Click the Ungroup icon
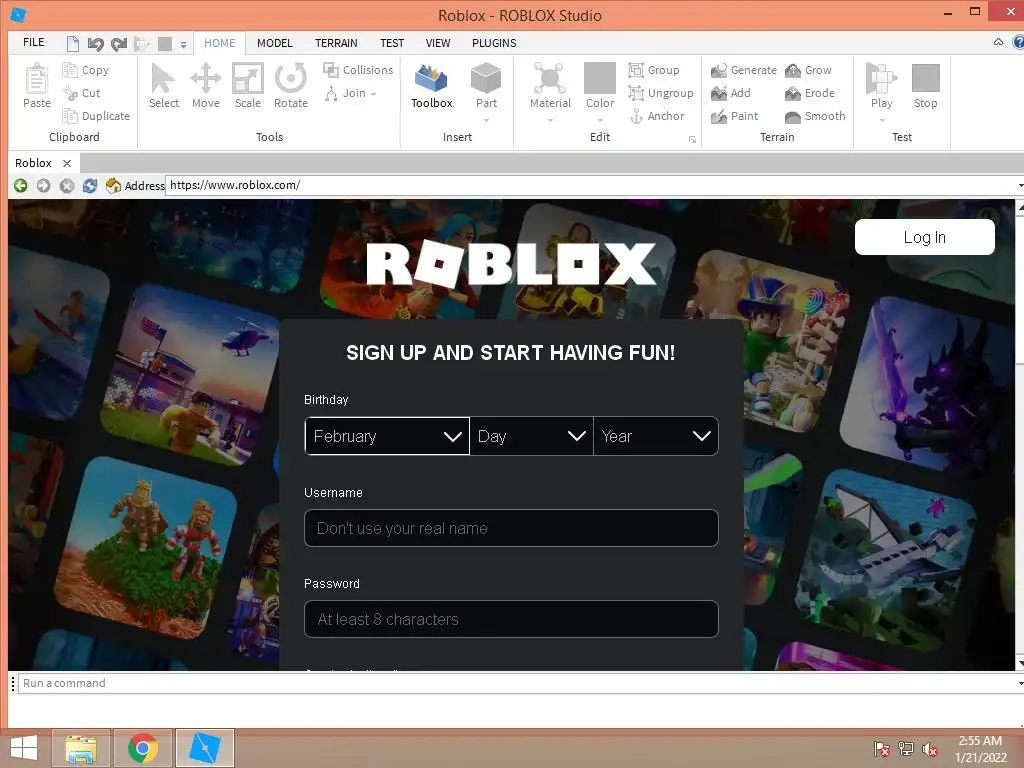Viewport: 1024px width, 768px height. pos(636,93)
